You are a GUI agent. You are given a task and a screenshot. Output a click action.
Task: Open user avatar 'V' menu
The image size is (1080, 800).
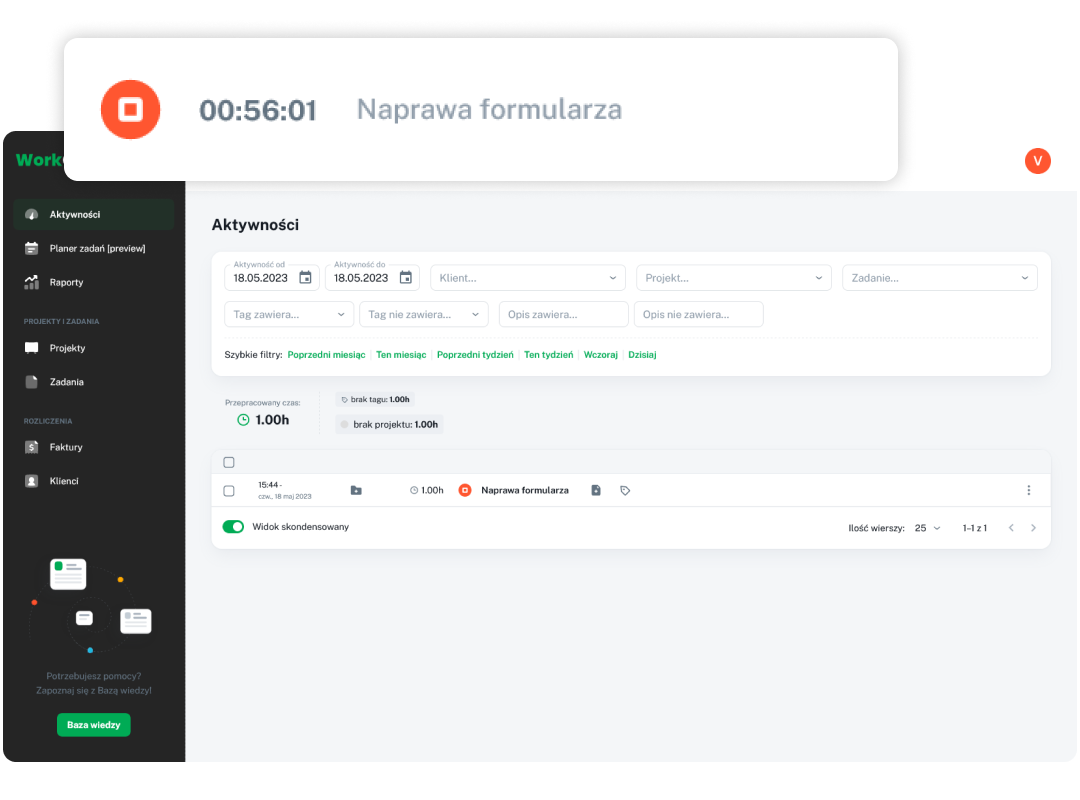pos(1037,161)
